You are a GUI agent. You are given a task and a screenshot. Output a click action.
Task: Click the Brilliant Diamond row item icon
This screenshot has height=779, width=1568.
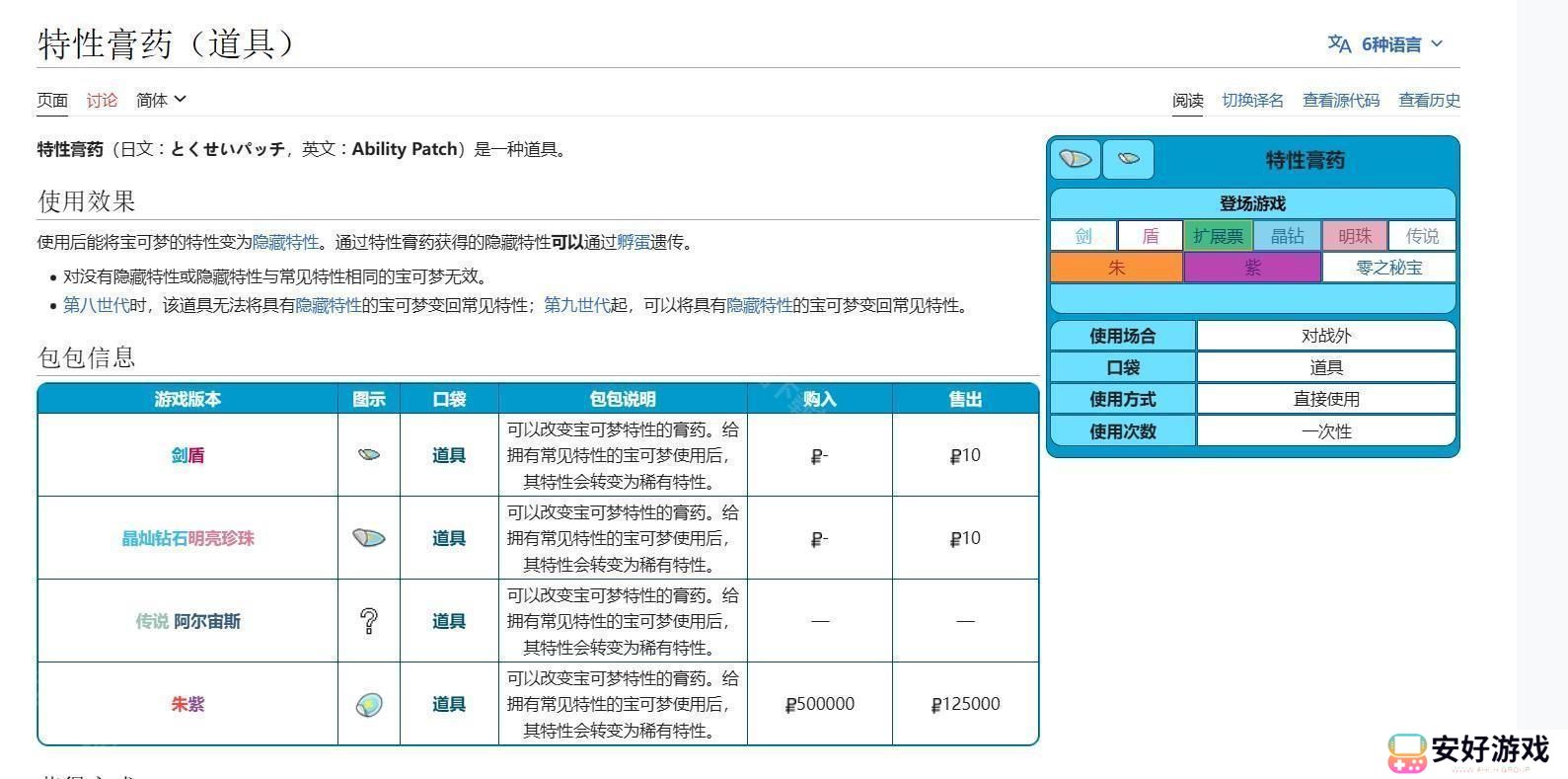[368, 538]
